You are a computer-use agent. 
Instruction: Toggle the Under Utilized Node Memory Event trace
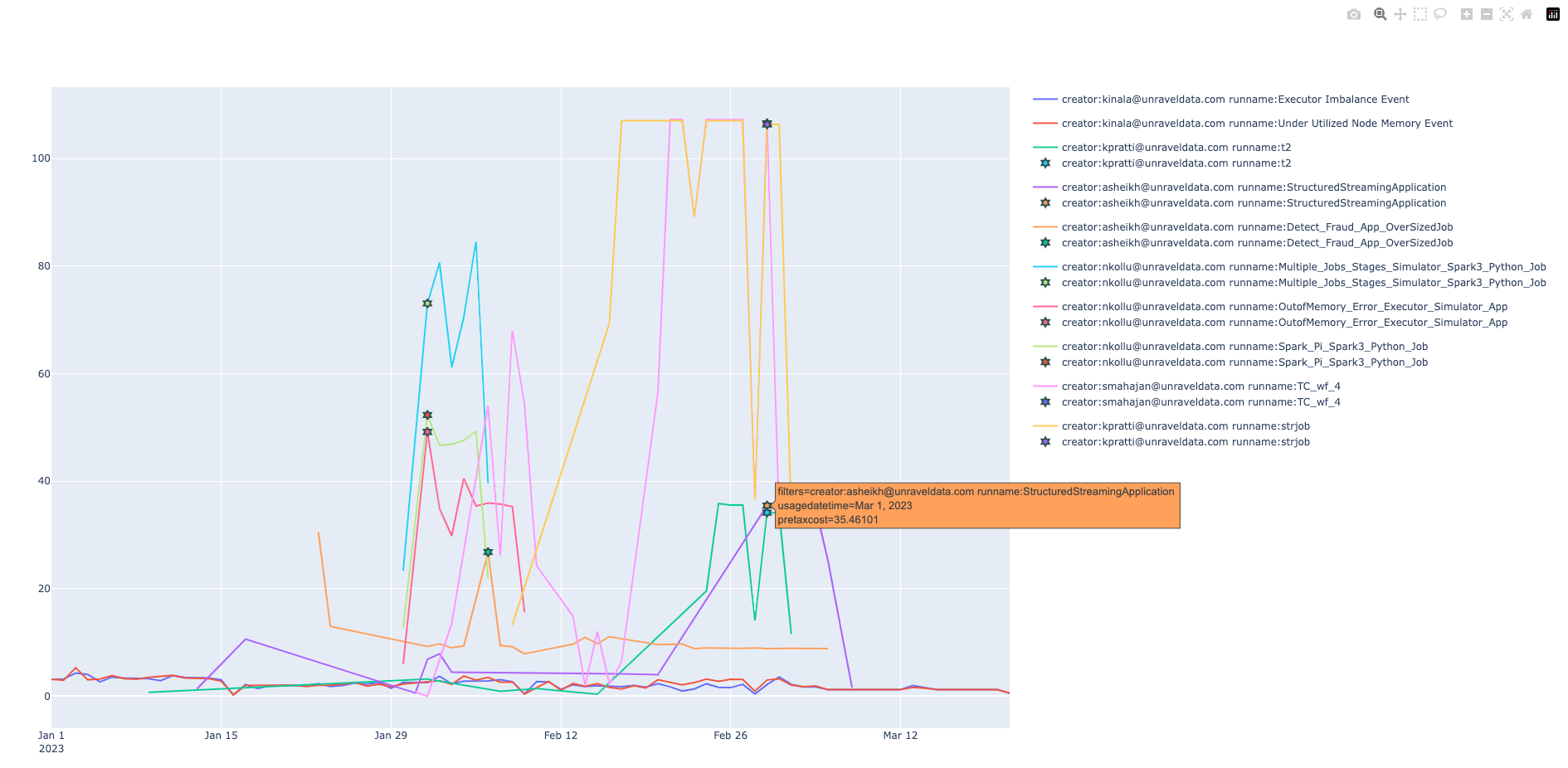(x=1242, y=124)
